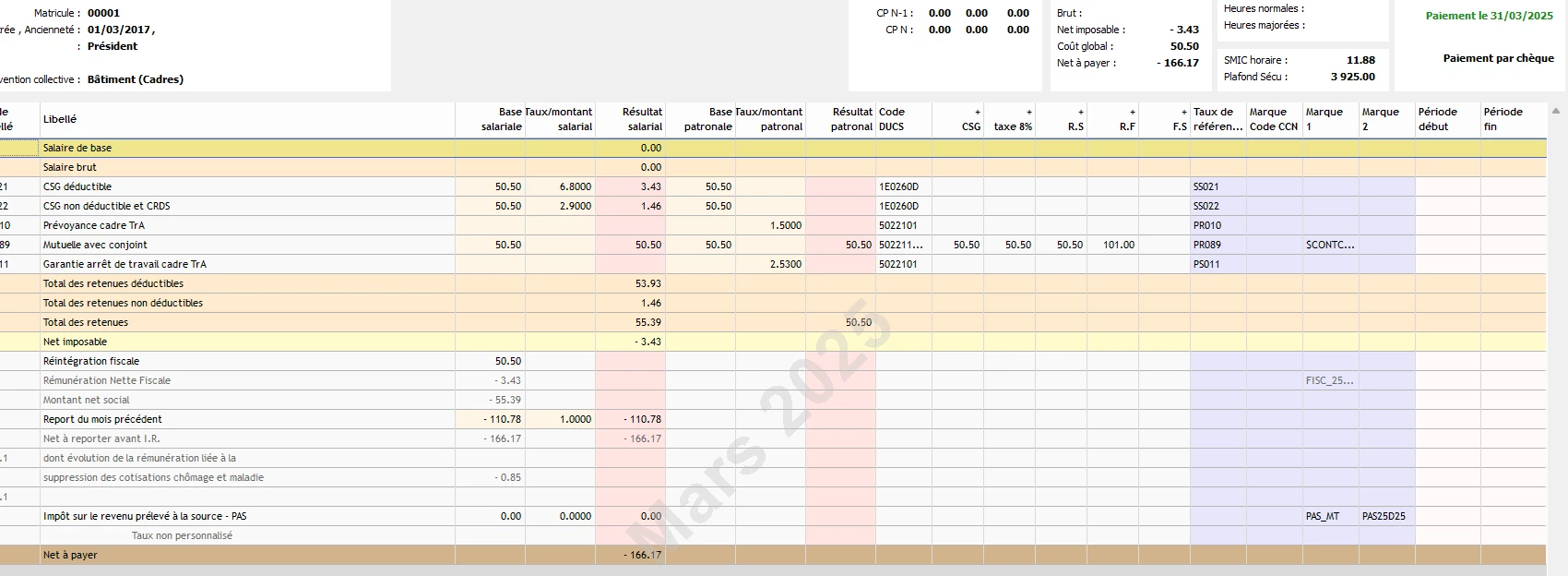Select the "Prévoyance cadre TrA" row label

coord(94,225)
